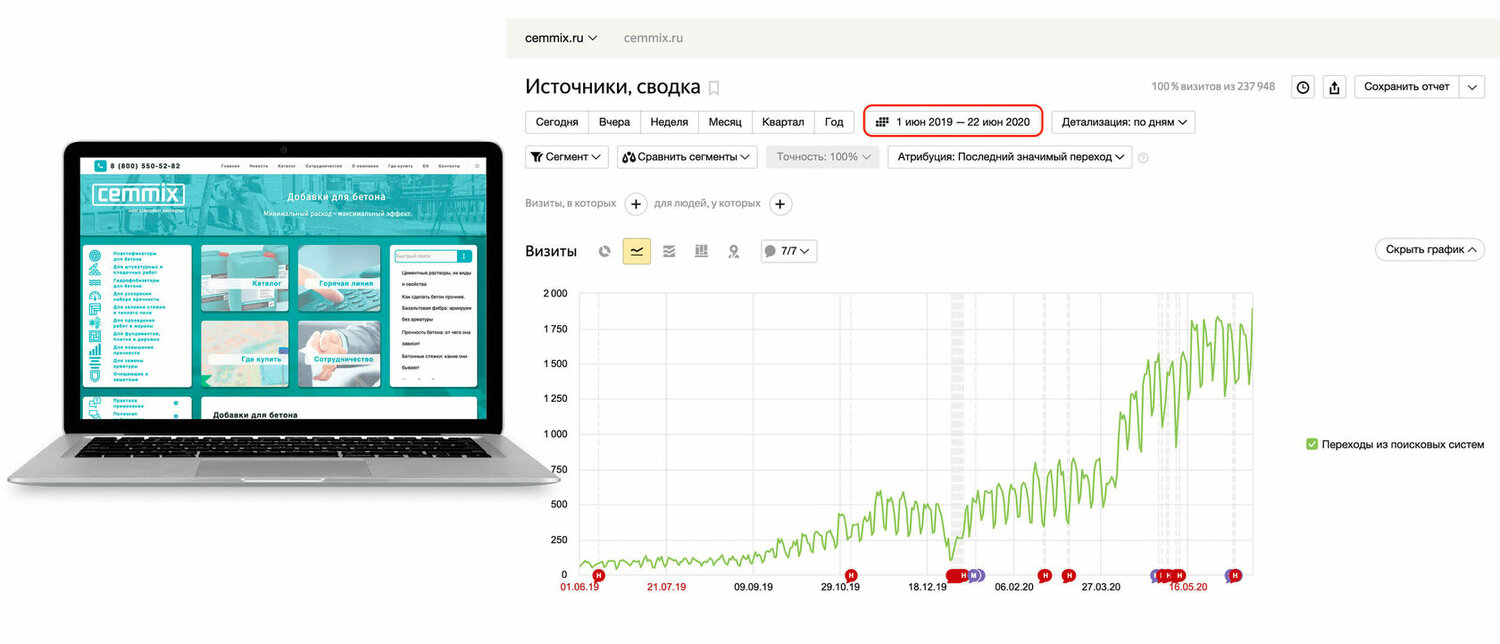This screenshot has width=1500, height=644.
Task: Click the grey cemmix.ru breadcrumb link
Action: point(653,38)
